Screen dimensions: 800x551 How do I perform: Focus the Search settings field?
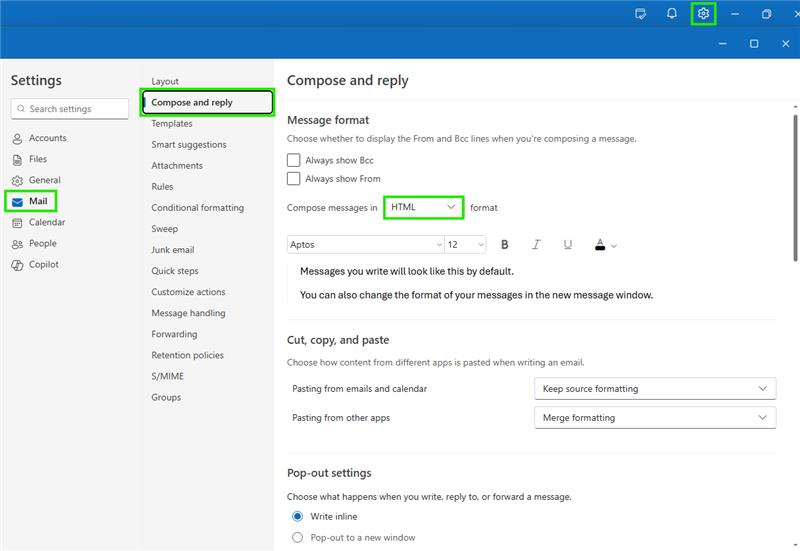(69, 109)
